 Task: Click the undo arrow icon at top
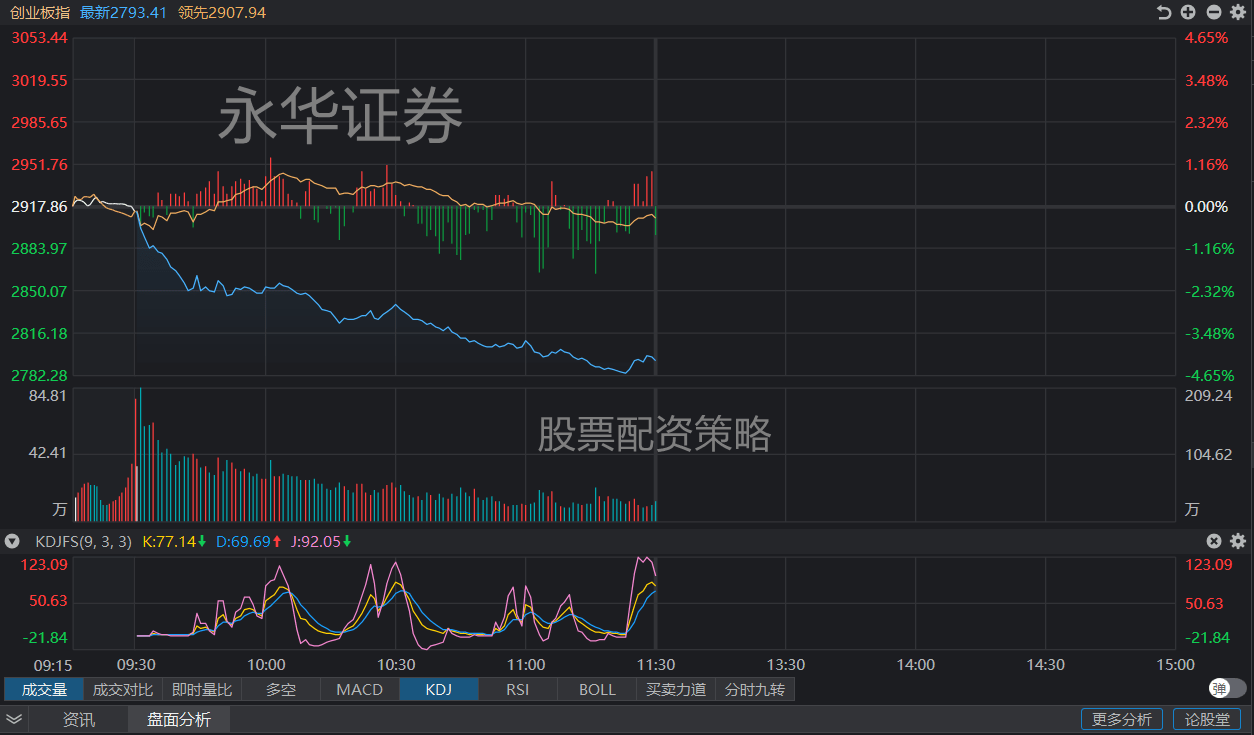pos(1163,12)
